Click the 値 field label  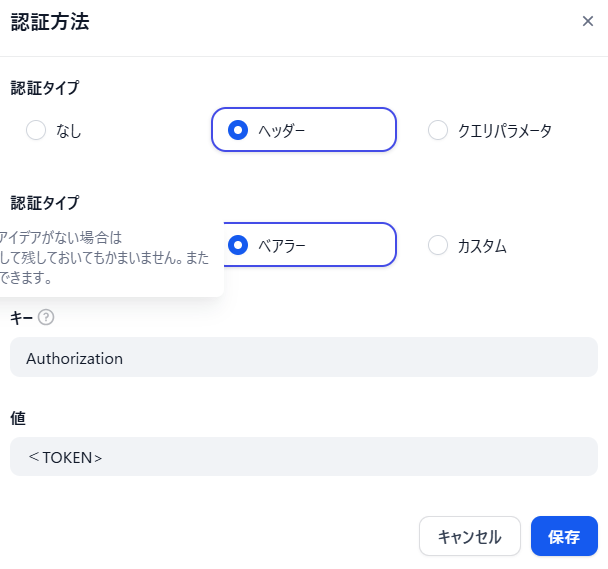point(18,417)
